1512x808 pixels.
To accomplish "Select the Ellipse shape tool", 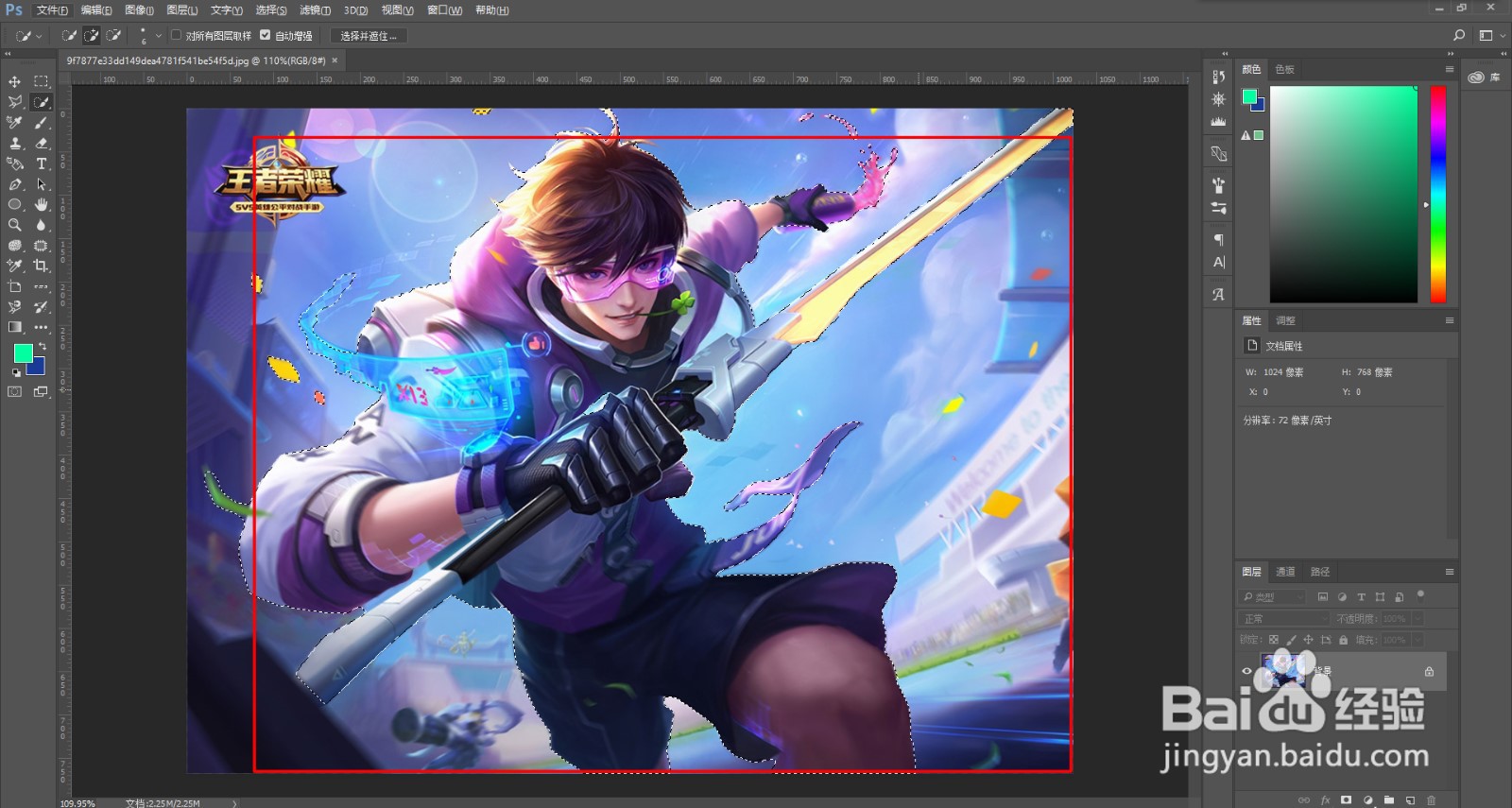I will tap(15, 204).
